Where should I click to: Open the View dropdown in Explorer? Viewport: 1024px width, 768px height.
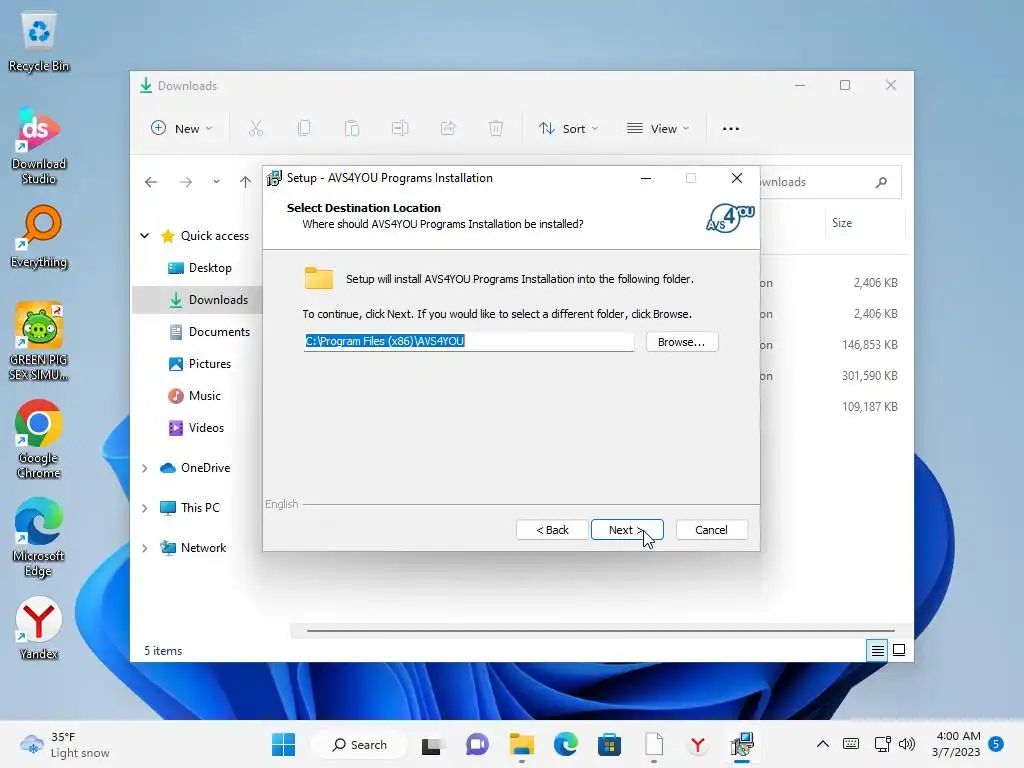coord(658,129)
